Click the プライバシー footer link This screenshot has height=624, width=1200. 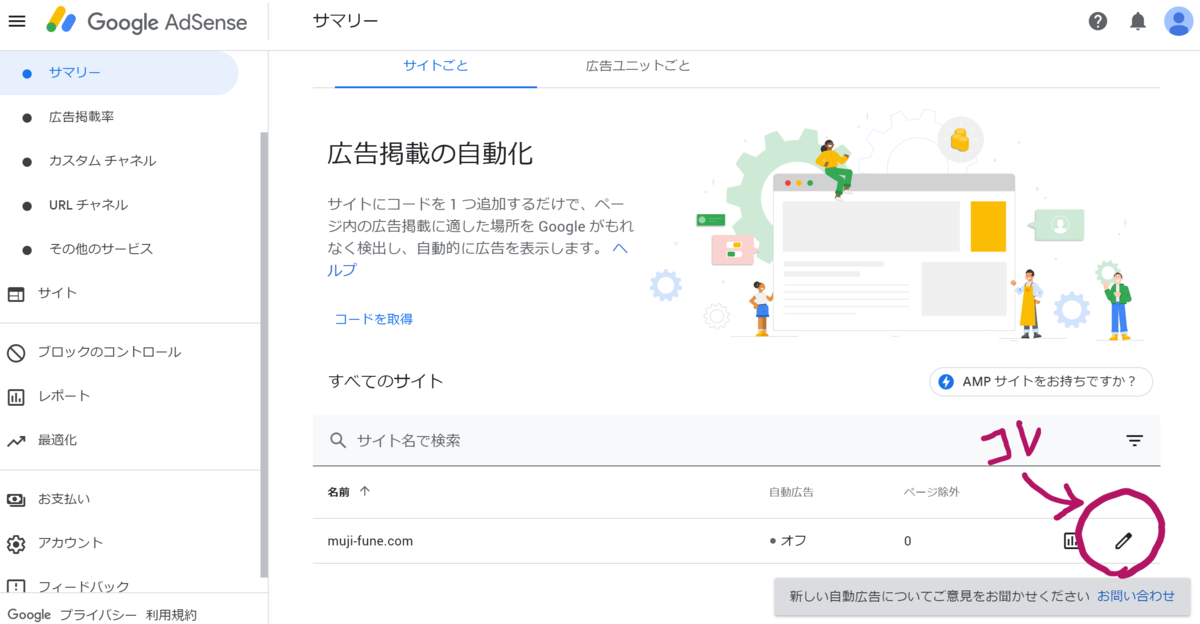click(99, 615)
